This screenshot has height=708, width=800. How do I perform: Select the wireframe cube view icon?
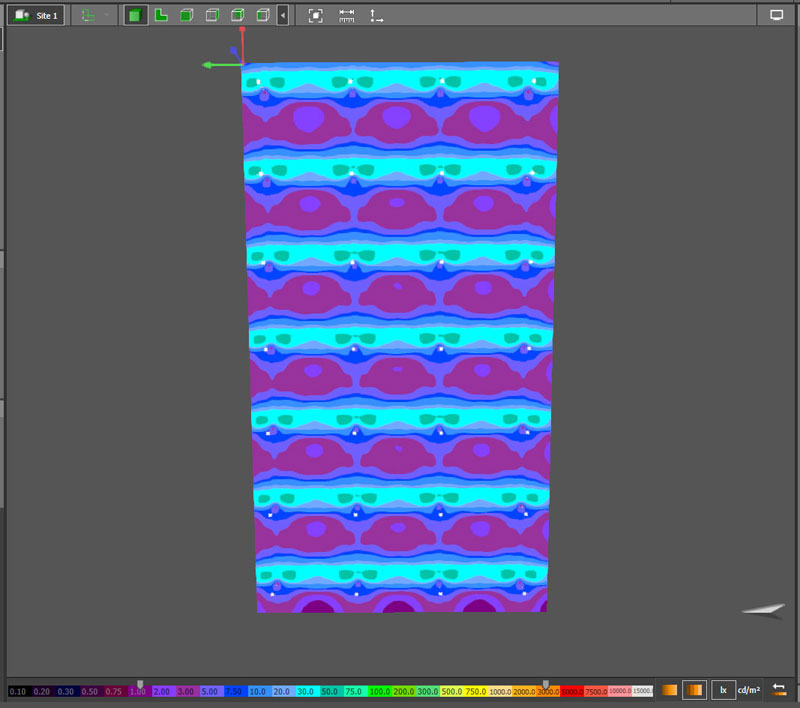click(211, 15)
